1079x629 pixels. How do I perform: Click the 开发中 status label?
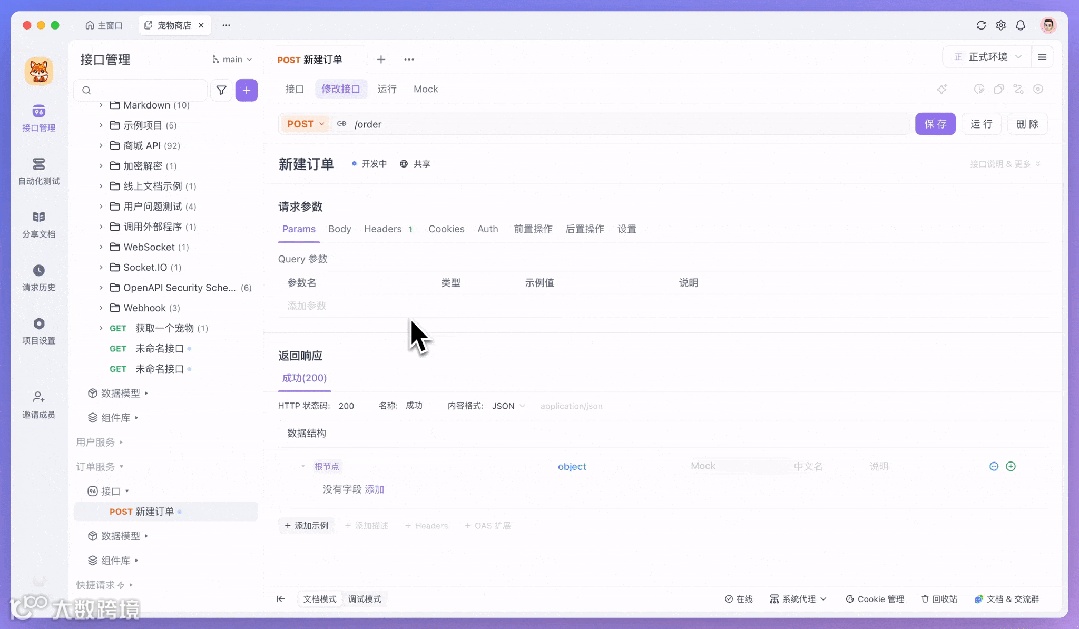(369, 164)
